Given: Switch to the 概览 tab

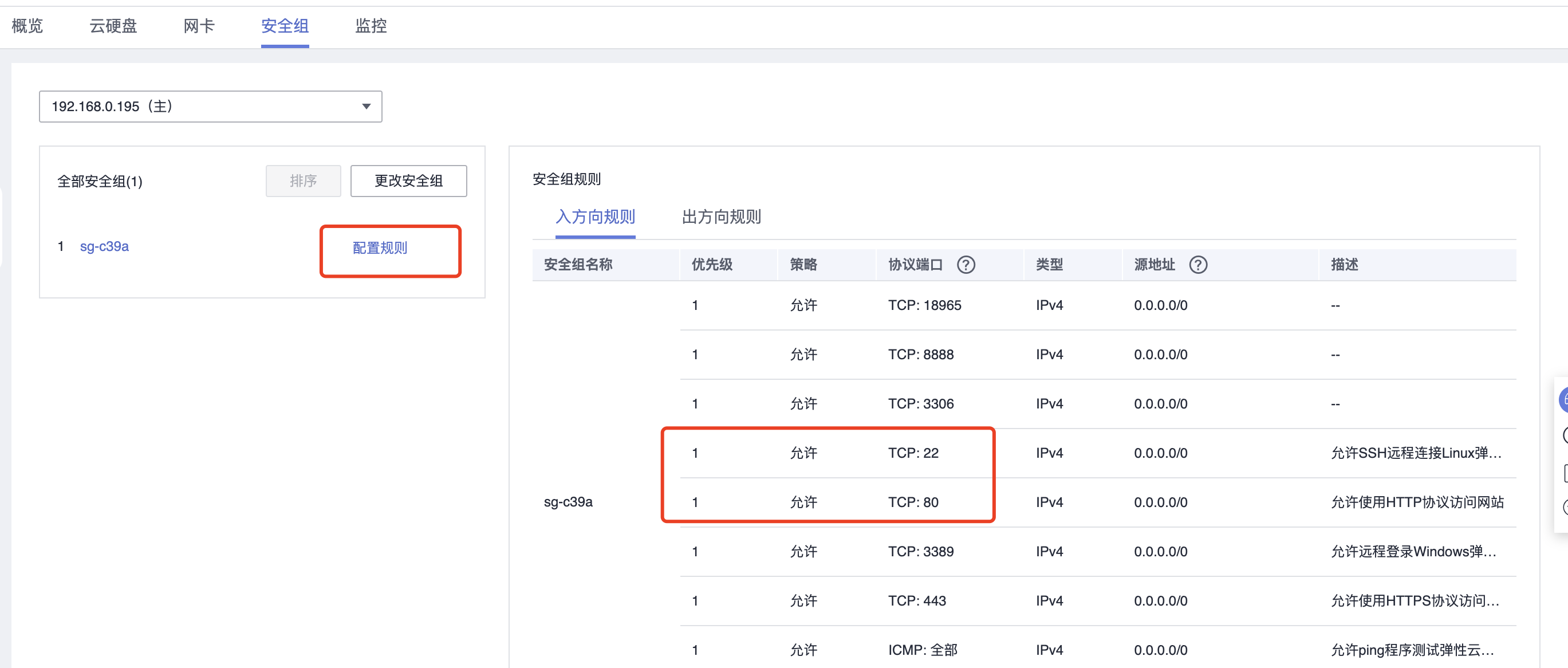Looking at the screenshot, I should [27, 26].
